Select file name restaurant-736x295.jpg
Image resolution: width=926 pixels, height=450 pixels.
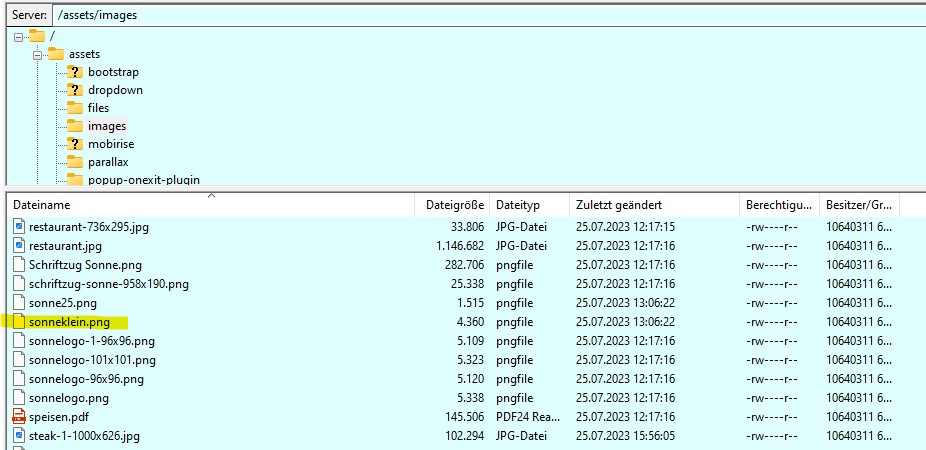click(x=89, y=227)
